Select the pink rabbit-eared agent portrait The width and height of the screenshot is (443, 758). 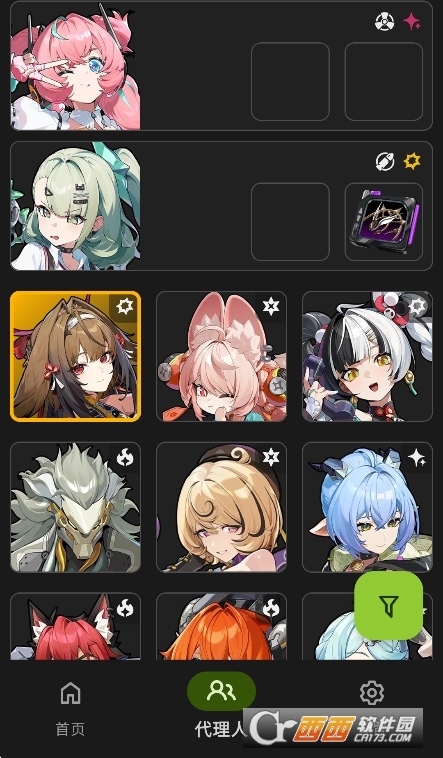(x=222, y=356)
